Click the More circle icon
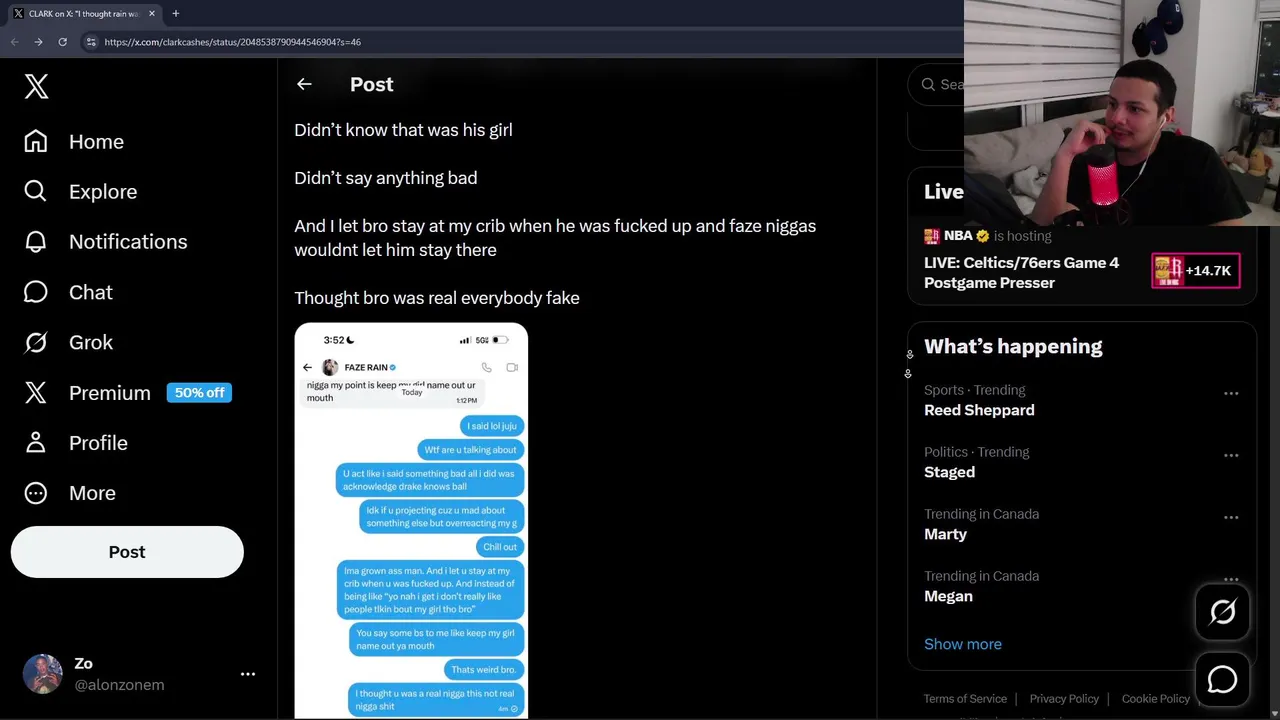 36,493
